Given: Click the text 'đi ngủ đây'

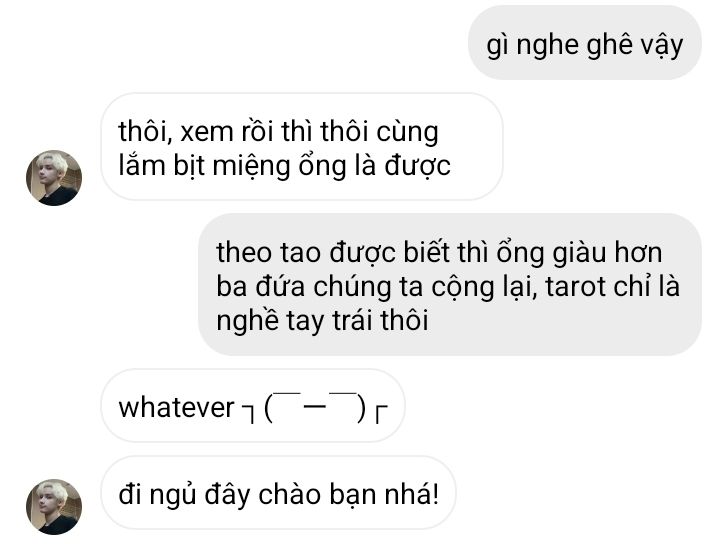Looking at the screenshot, I should [185, 495].
